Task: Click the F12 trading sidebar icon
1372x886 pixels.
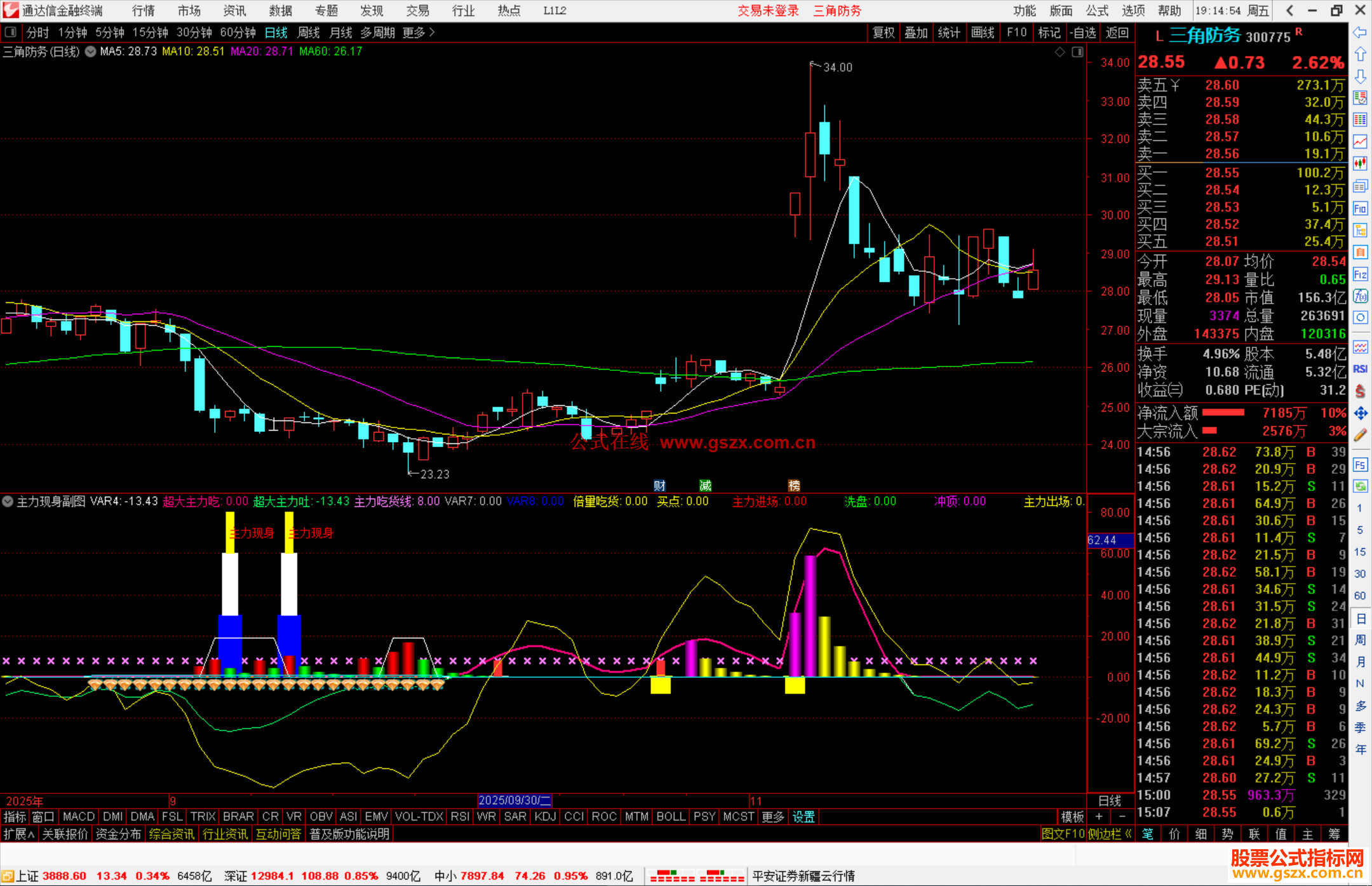Action: pyautogui.click(x=1360, y=274)
